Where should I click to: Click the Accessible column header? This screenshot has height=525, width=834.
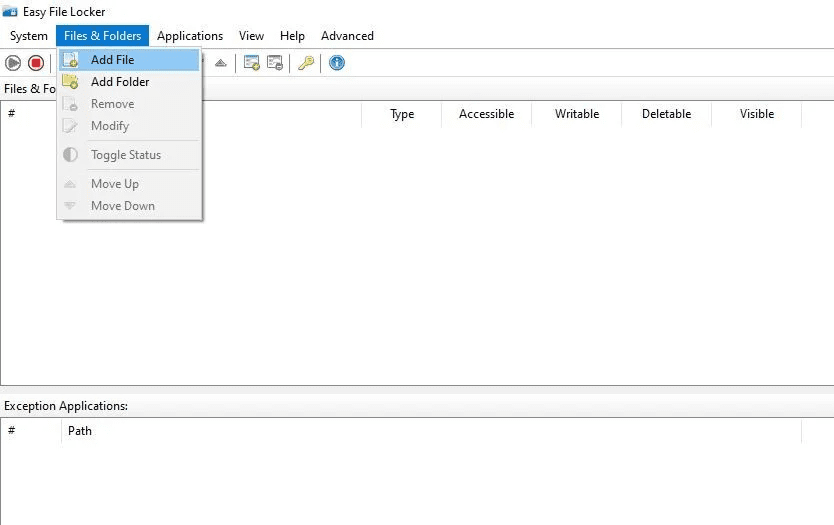(x=486, y=114)
